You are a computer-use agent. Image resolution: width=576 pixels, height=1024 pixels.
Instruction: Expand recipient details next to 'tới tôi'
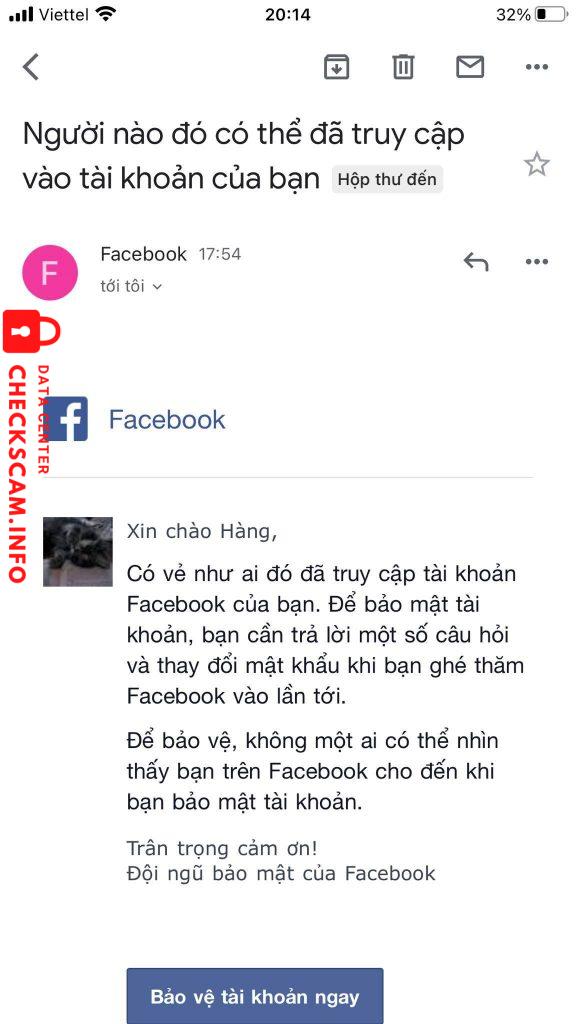(156, 287)
